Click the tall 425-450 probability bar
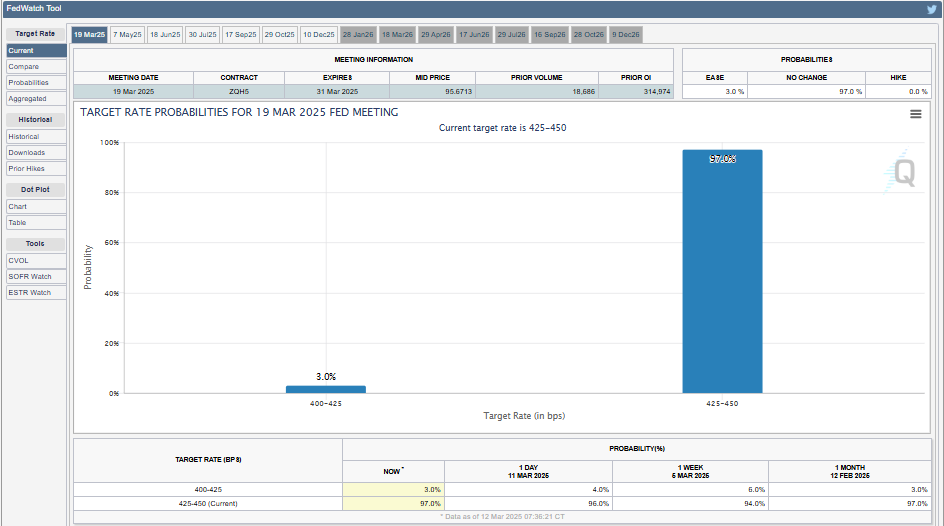 (722, 270)
